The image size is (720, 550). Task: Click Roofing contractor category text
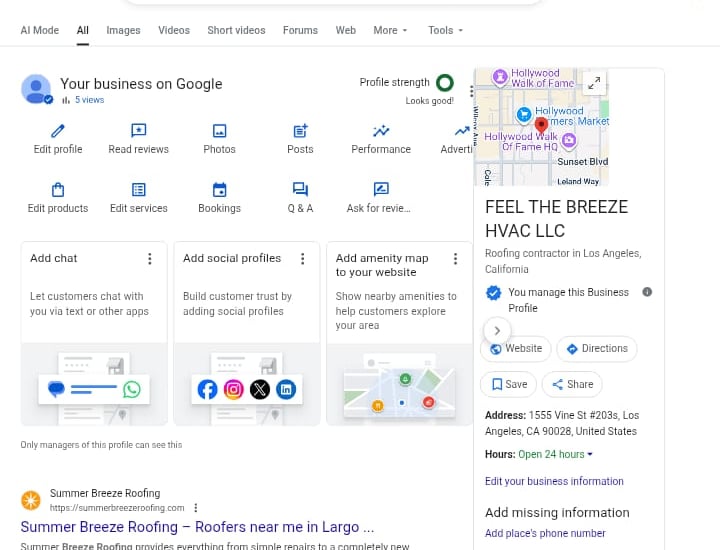point(563,261)
